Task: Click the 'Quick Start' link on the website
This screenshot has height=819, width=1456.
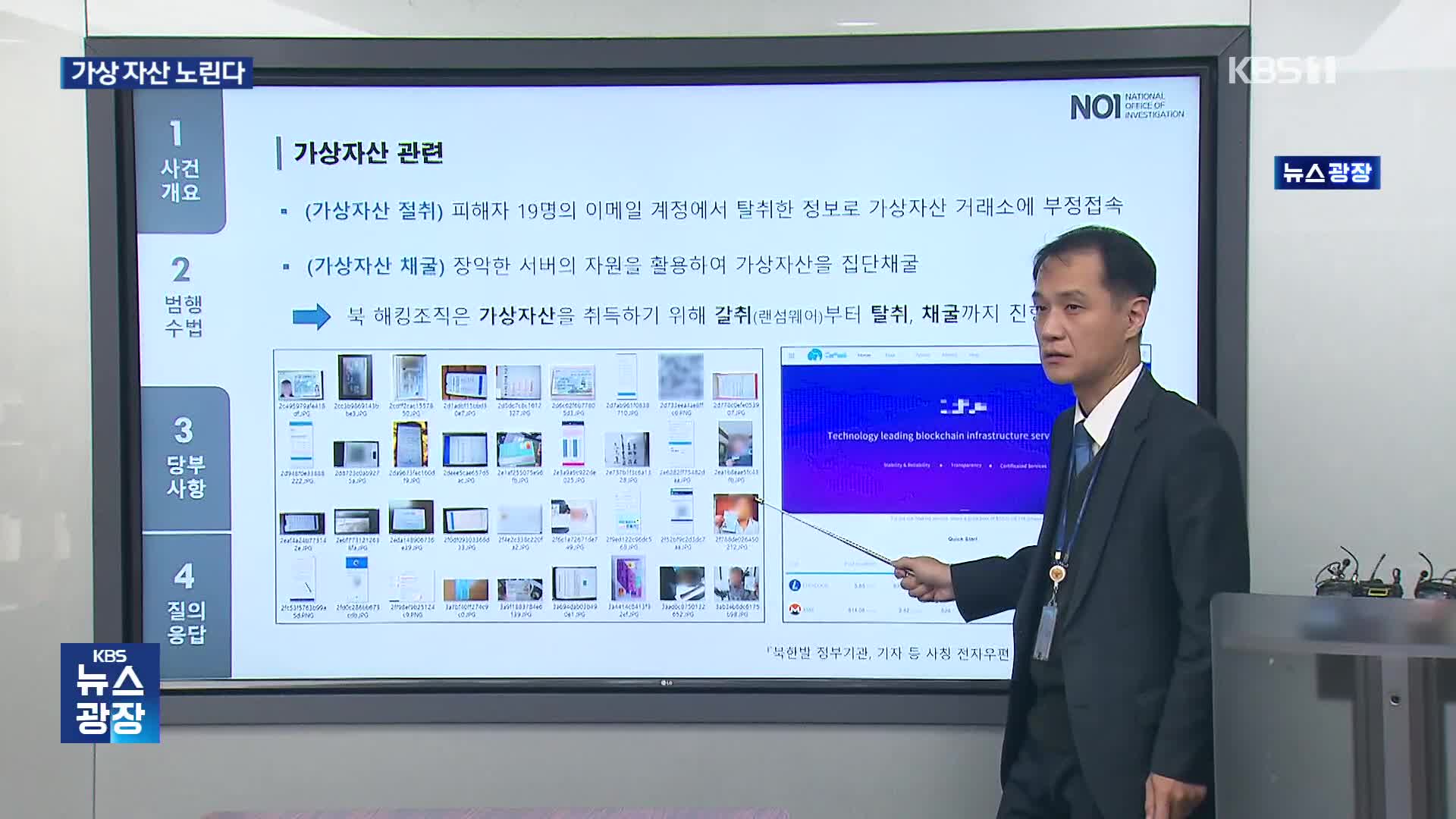Action: 962,539
